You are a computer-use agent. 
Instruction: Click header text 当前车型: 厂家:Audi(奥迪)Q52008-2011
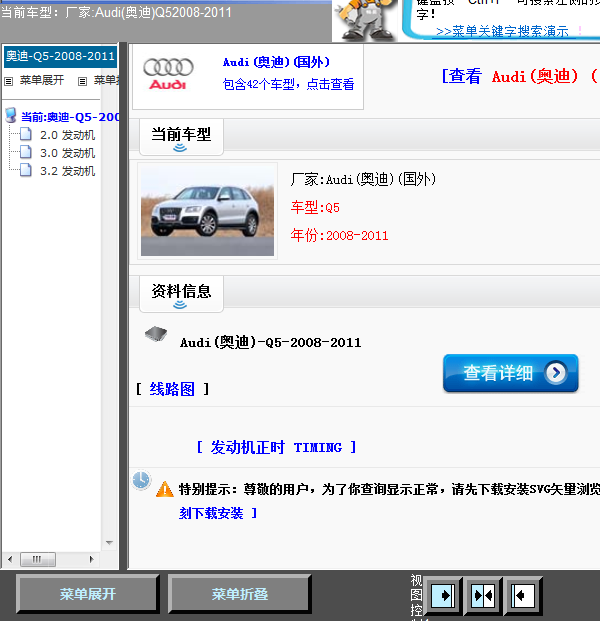pos(116,12)
